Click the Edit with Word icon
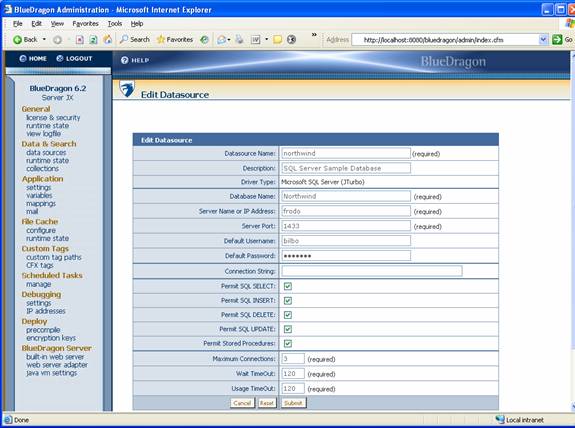The height and width of the screenshot is (428, 575). pos(255,40)
